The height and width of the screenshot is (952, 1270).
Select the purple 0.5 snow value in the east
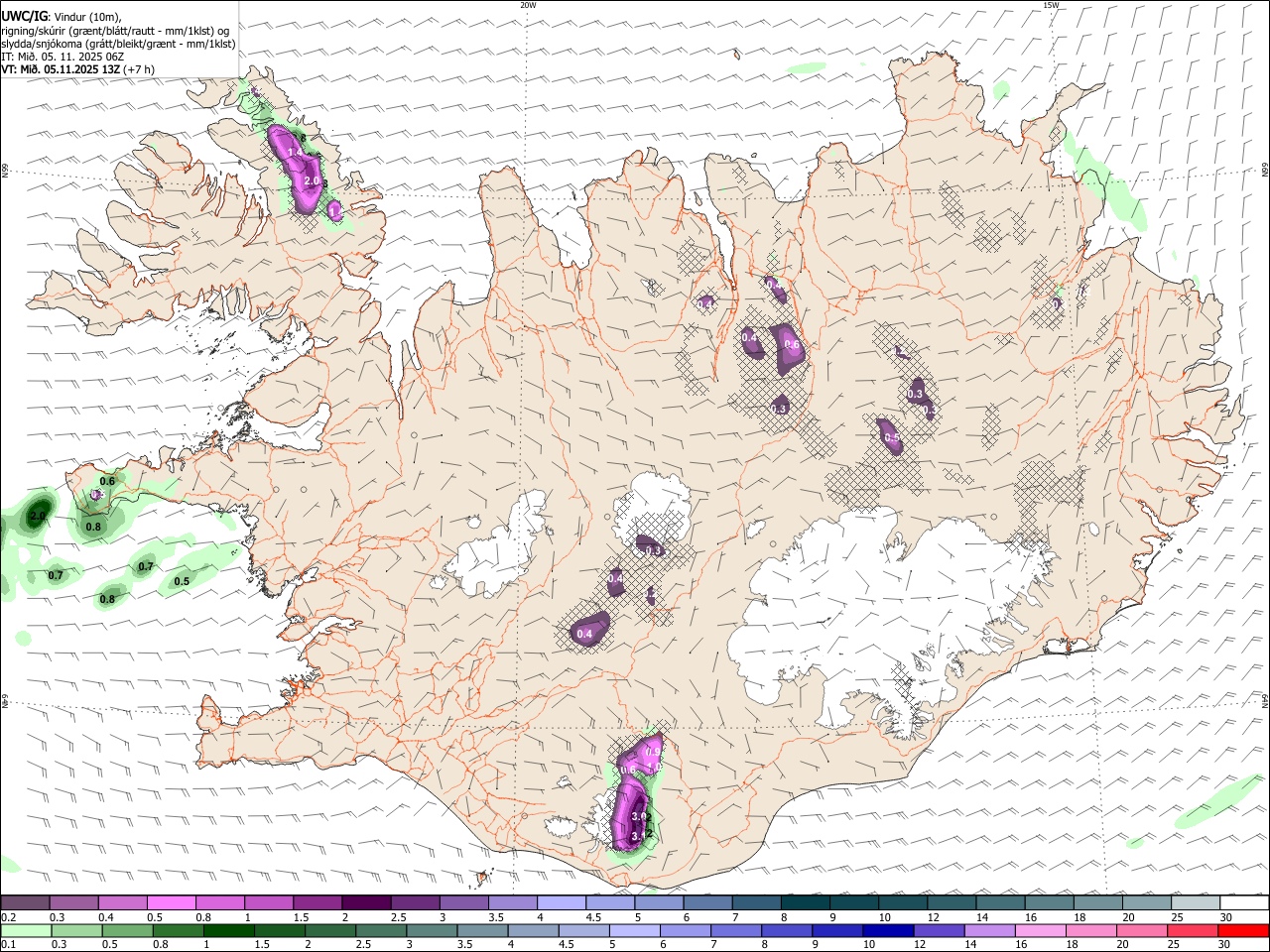pos(891,437)
